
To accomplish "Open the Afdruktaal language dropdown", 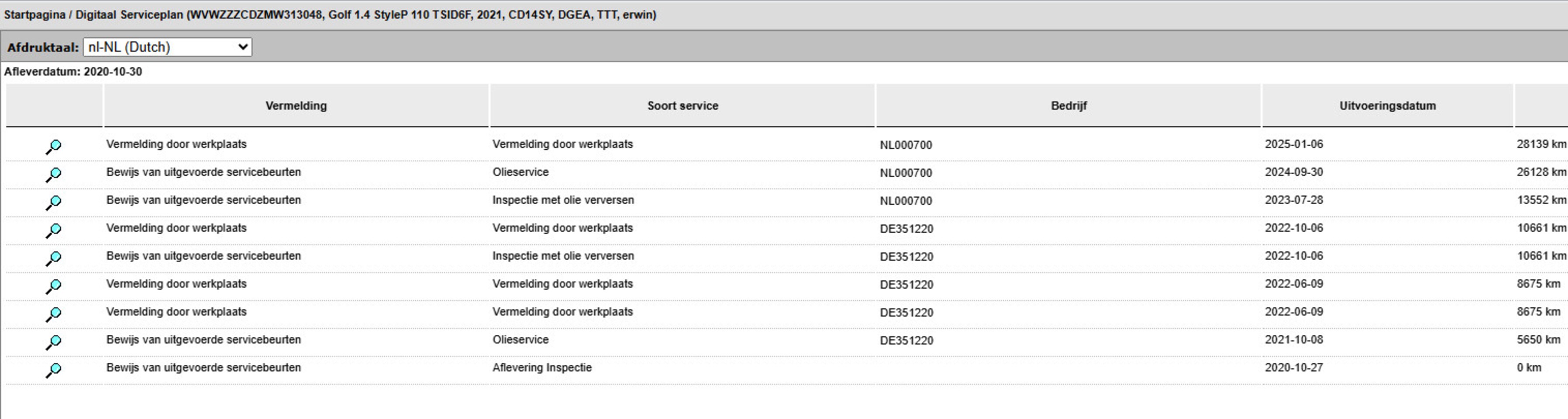I will pos(167,47).
